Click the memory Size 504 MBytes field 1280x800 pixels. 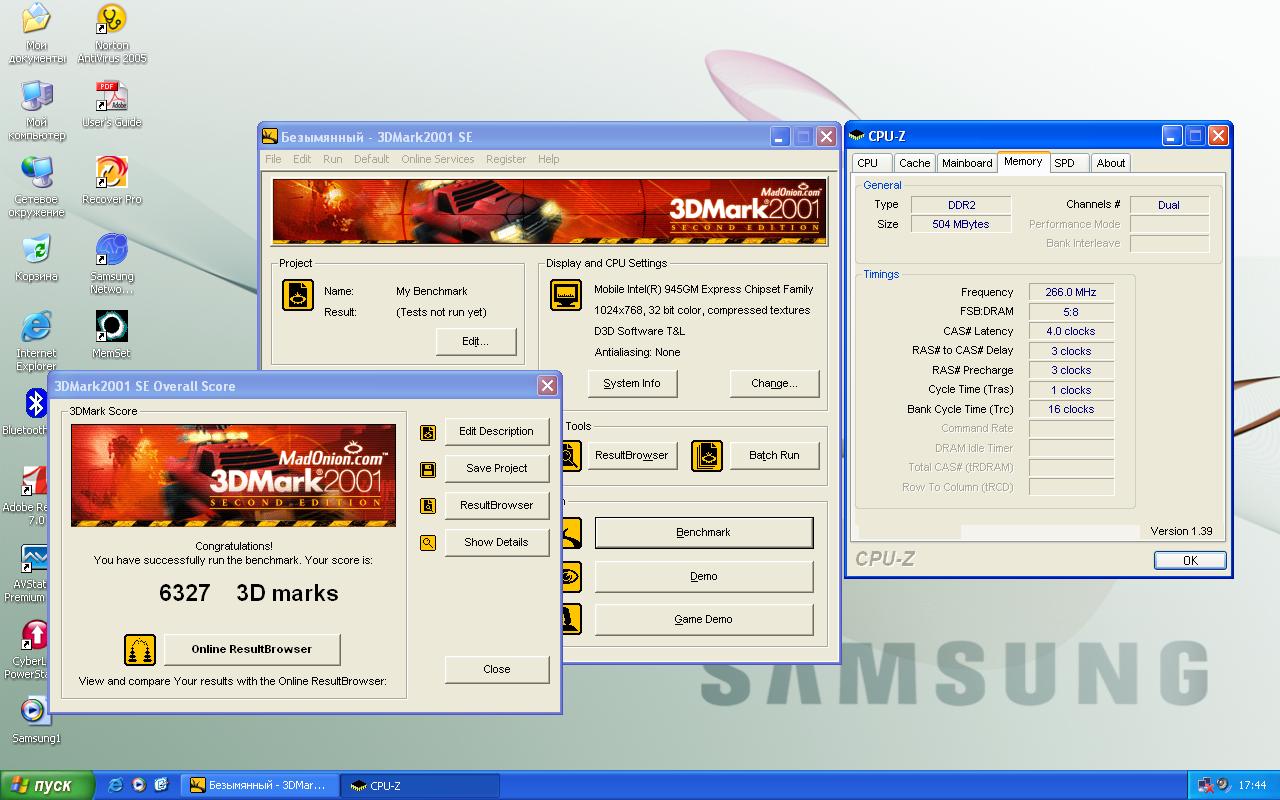click(961, 224)
